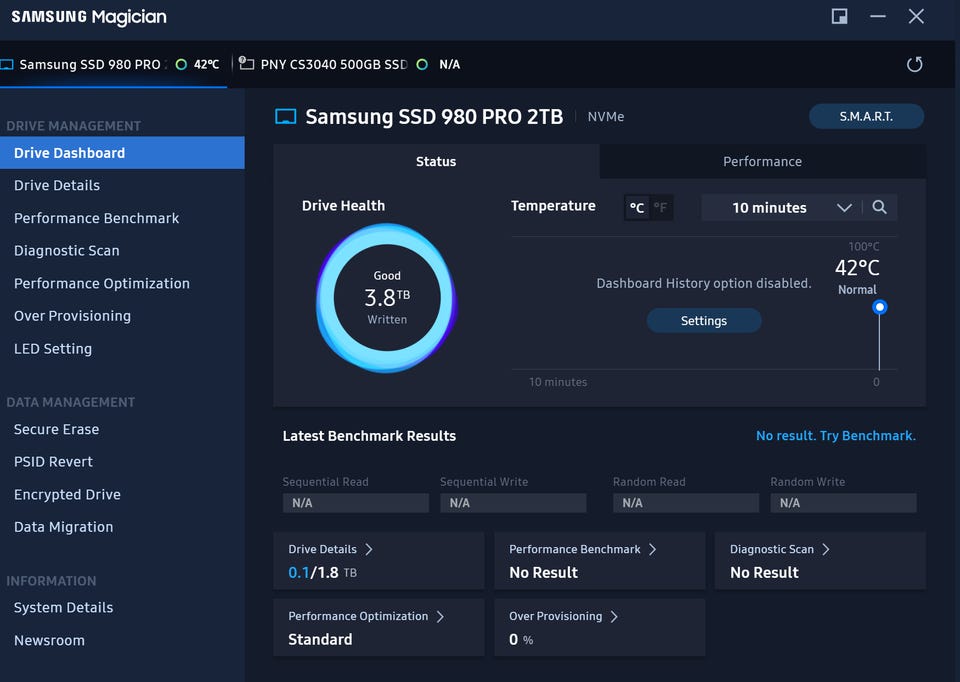Click the chevron beside Over Provisioning card
Screen dimensions: 960x682
pos(614,616)
